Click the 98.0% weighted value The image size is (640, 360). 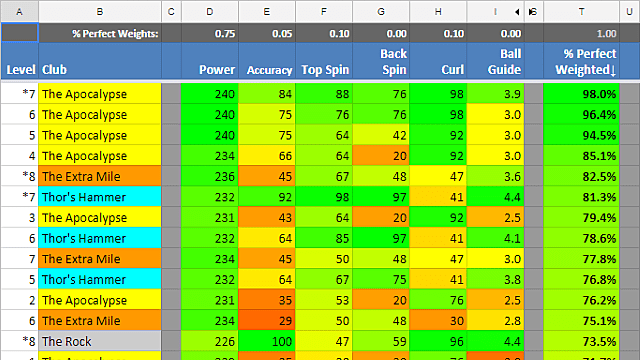tap(581, 94)
